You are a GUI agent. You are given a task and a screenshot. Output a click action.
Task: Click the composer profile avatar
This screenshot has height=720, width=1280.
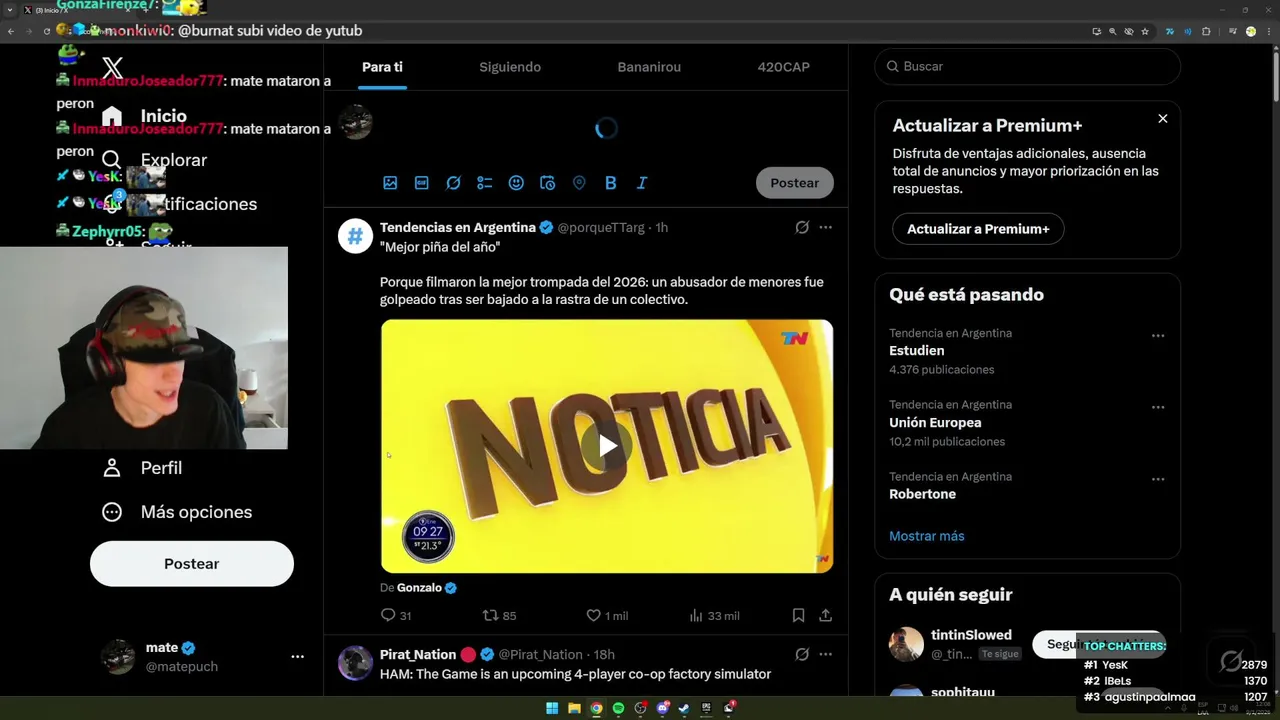click(355, 123)
